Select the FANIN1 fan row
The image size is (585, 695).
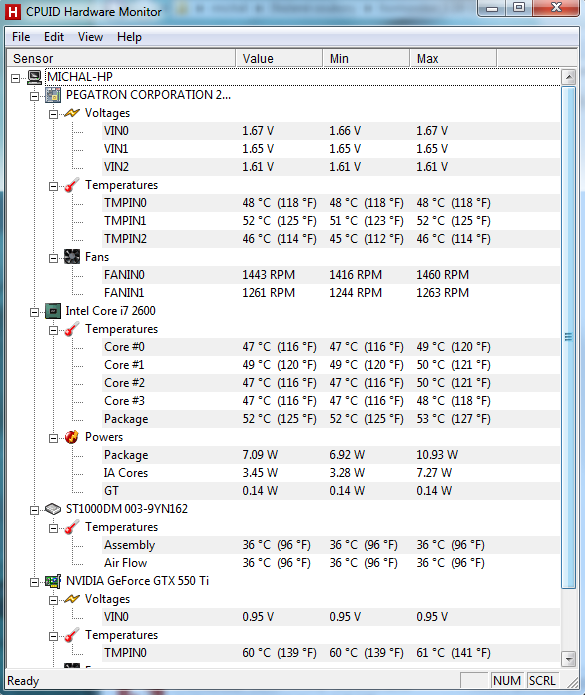click(330, 293)
